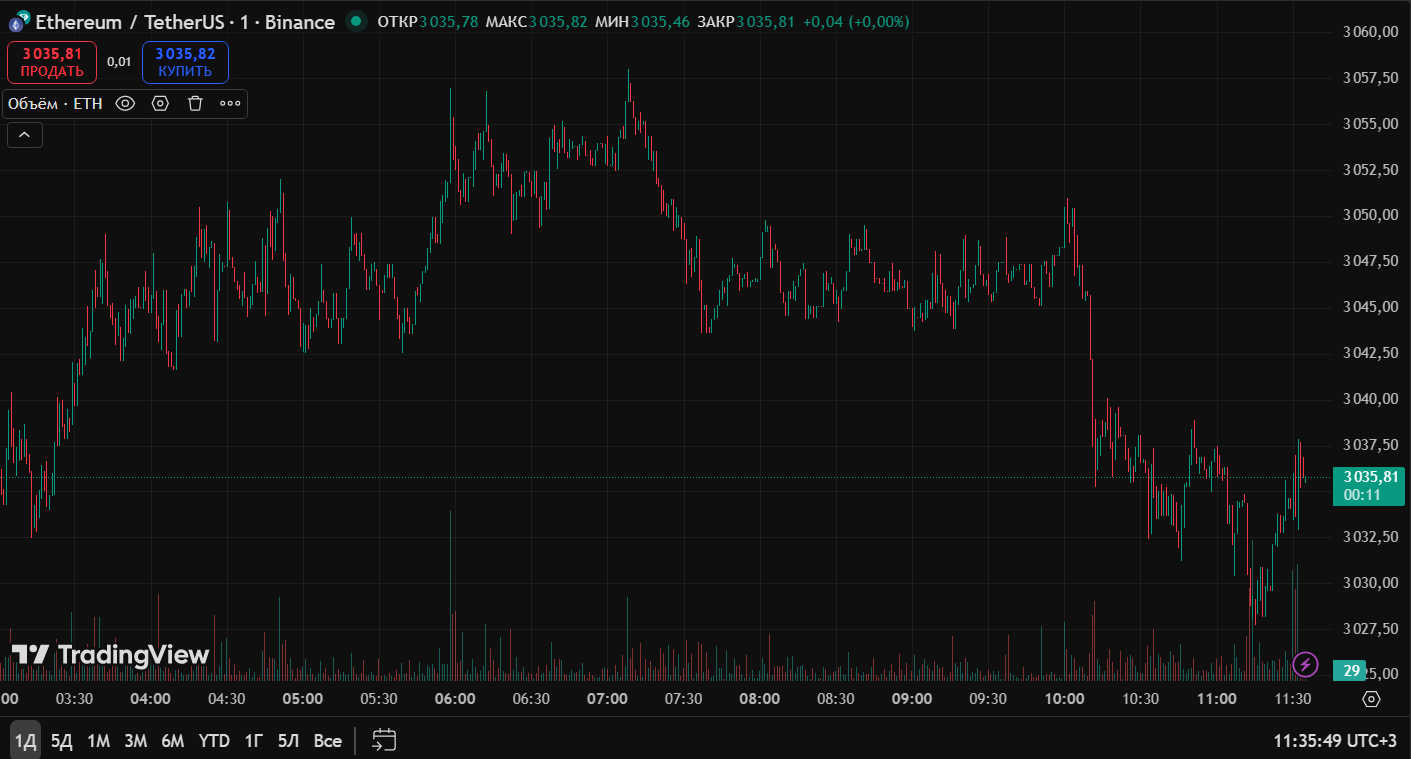1411x759 pixels.
Task: Click the Ethereum symbol logo icon
Action: [x=18, y=22]
